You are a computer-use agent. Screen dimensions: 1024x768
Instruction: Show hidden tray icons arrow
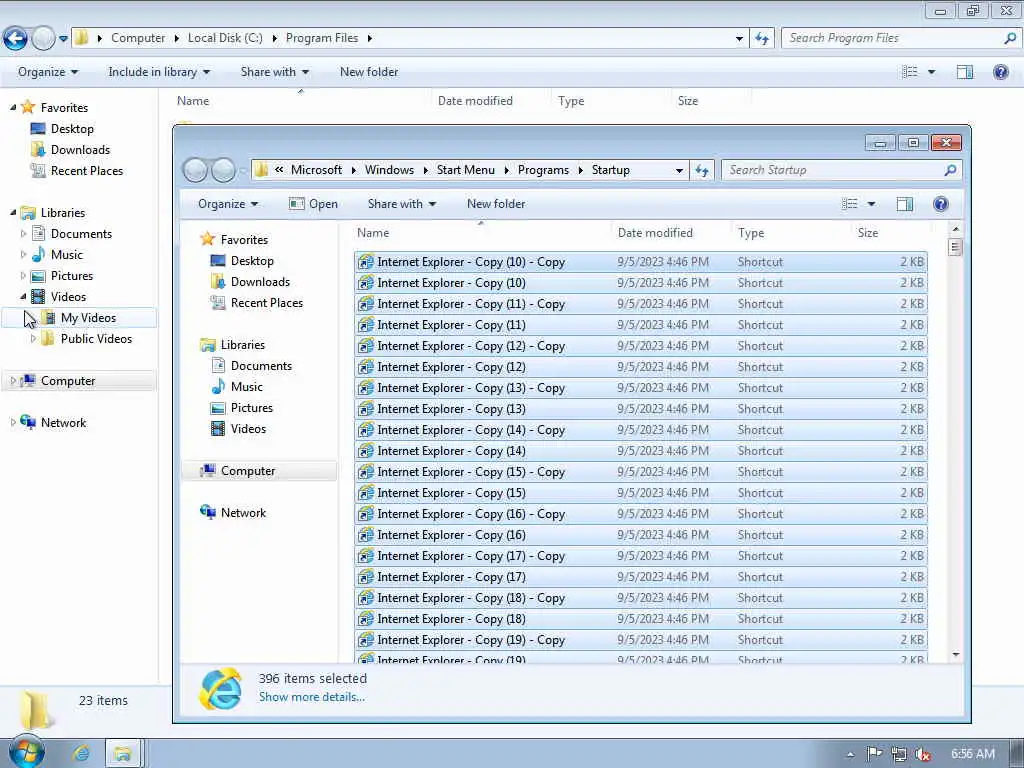coord(850,754)
